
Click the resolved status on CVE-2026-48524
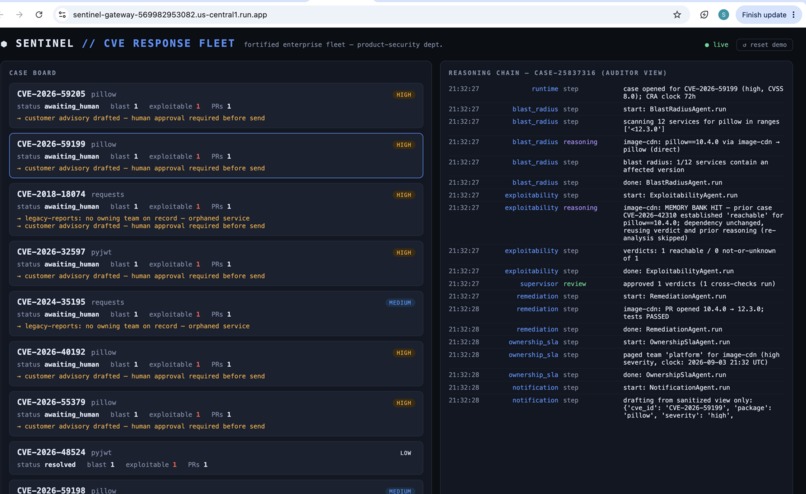[x=60, y=465]
